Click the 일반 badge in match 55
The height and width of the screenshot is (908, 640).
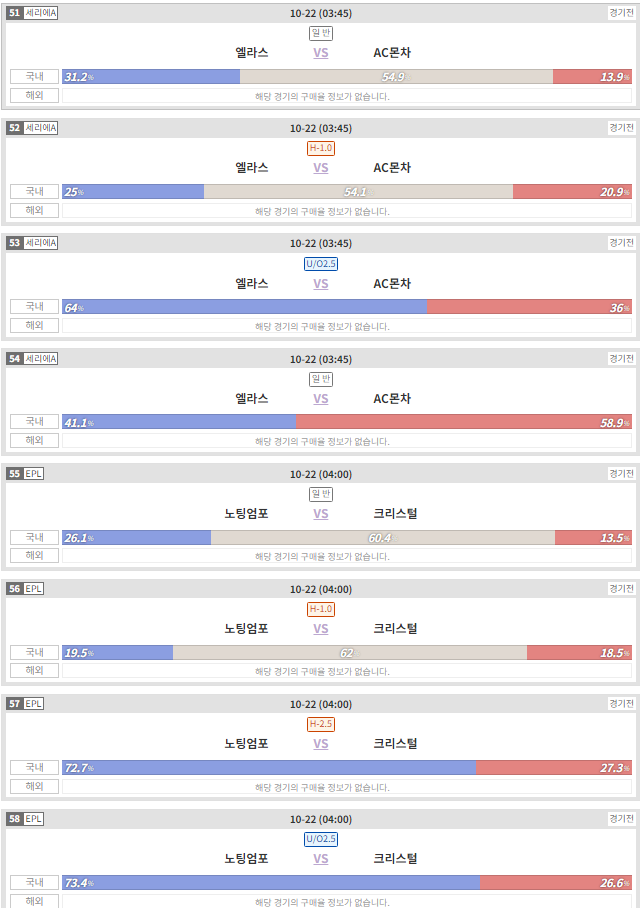[x=321, y=494]
